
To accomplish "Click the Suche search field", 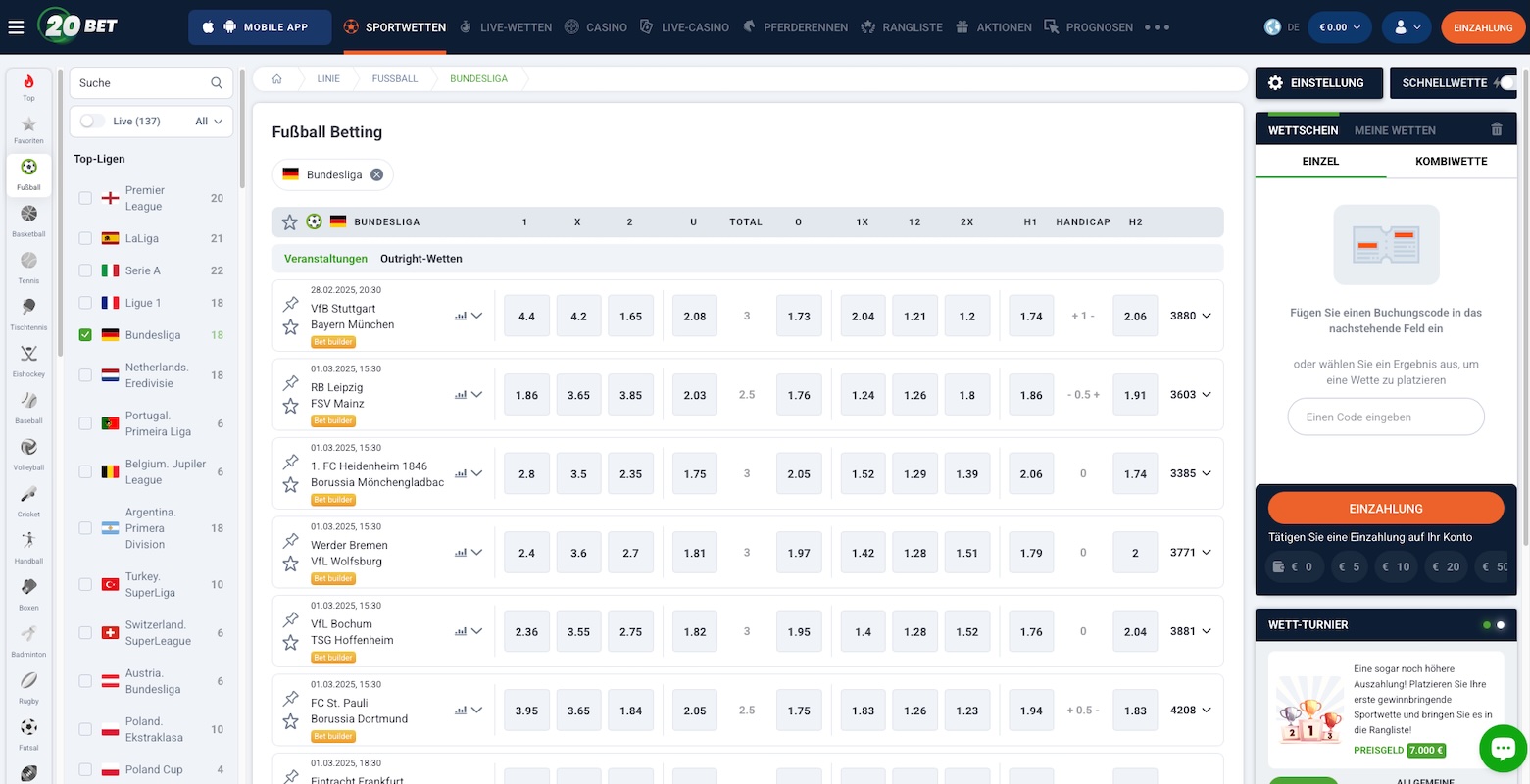I will [x=152, y=83].
